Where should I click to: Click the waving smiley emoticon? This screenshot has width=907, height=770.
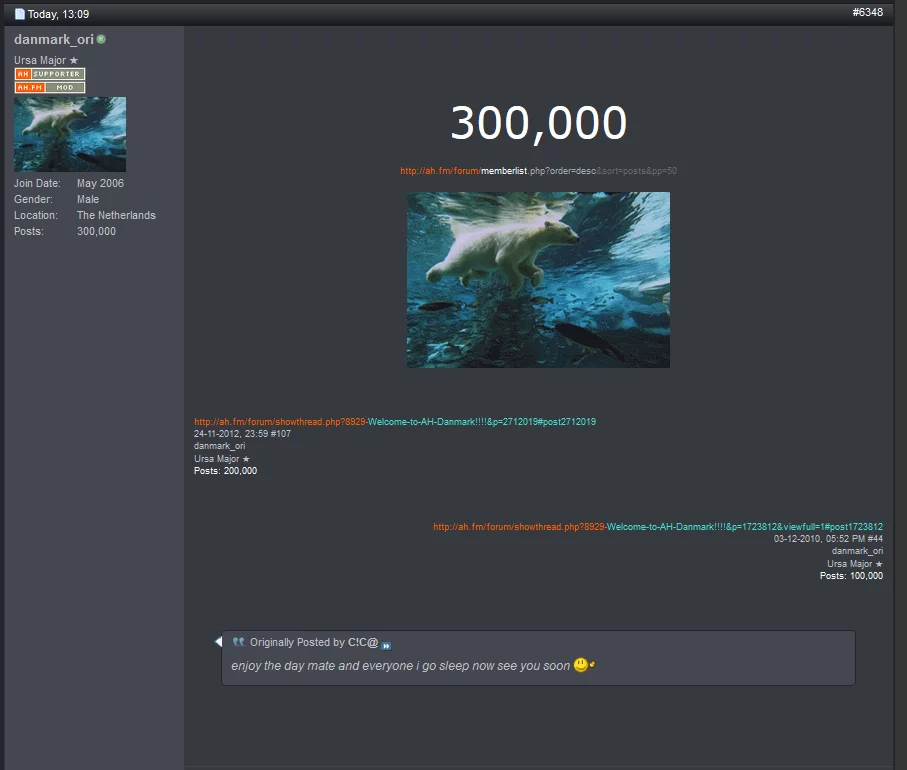(584, 665)
